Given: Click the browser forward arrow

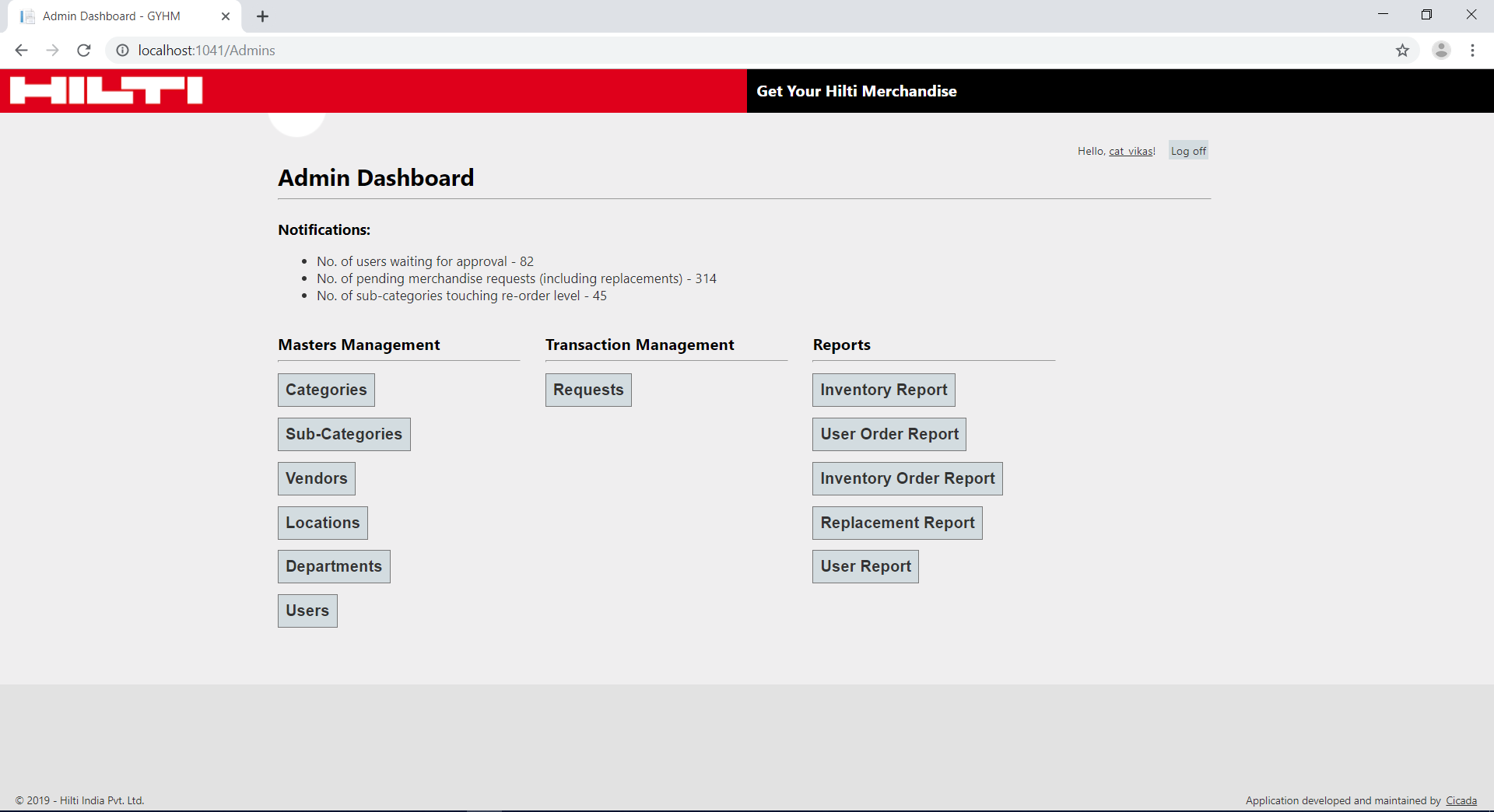Looking at the screenshot, I should pyautogui.click(x=52, y=51).
